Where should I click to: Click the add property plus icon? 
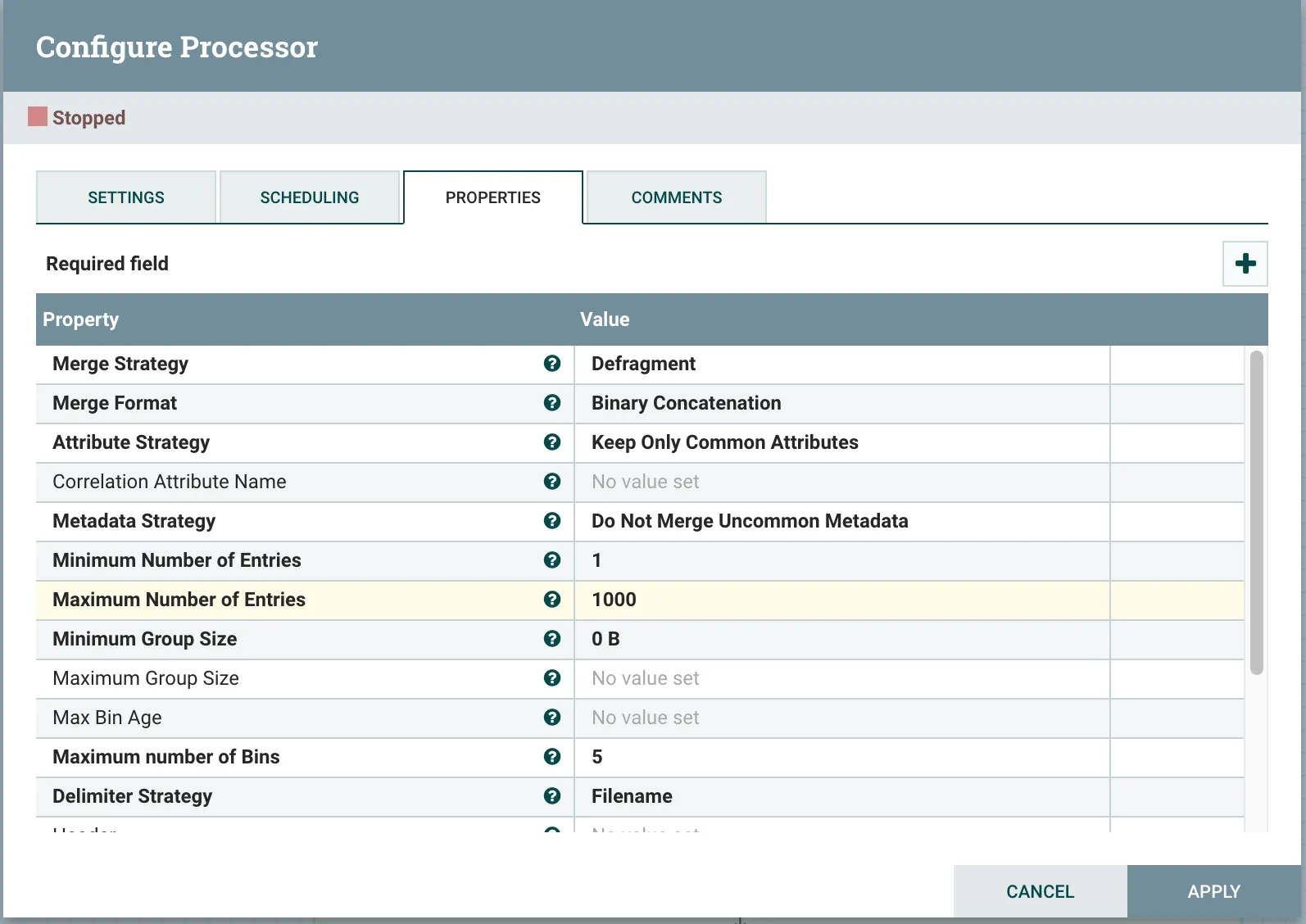1245,264
